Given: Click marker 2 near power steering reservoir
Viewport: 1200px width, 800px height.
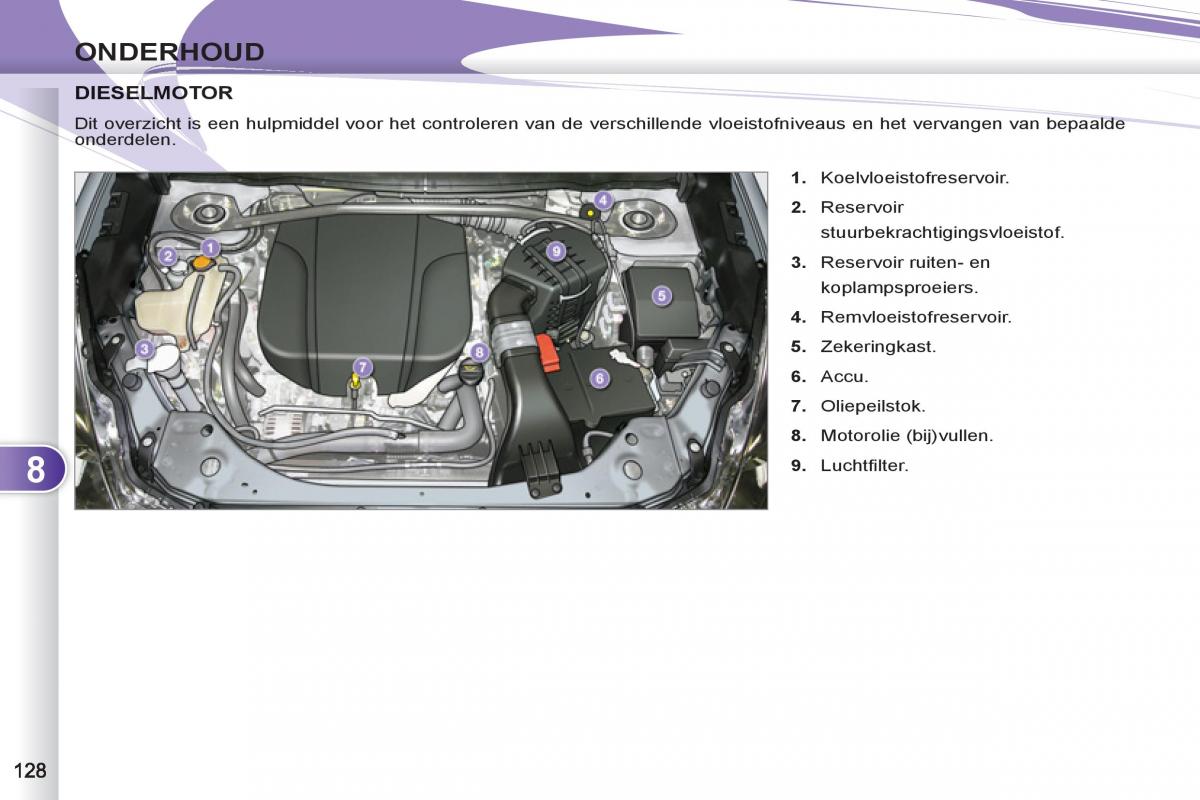Looking at the screenshot, I should (x=169, y=256).
